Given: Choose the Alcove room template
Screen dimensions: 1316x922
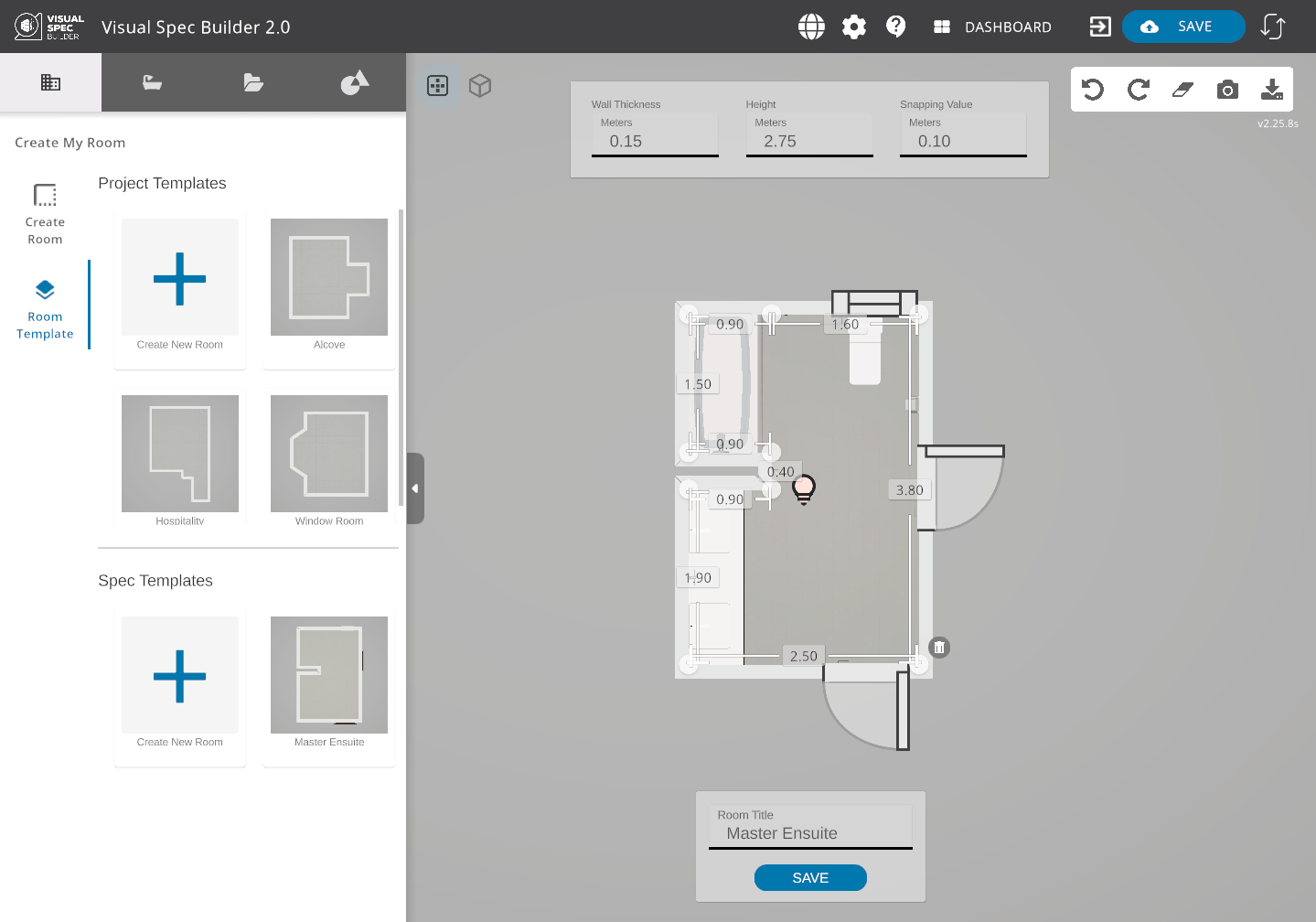Looking at the screenshot, I should 329,284.
